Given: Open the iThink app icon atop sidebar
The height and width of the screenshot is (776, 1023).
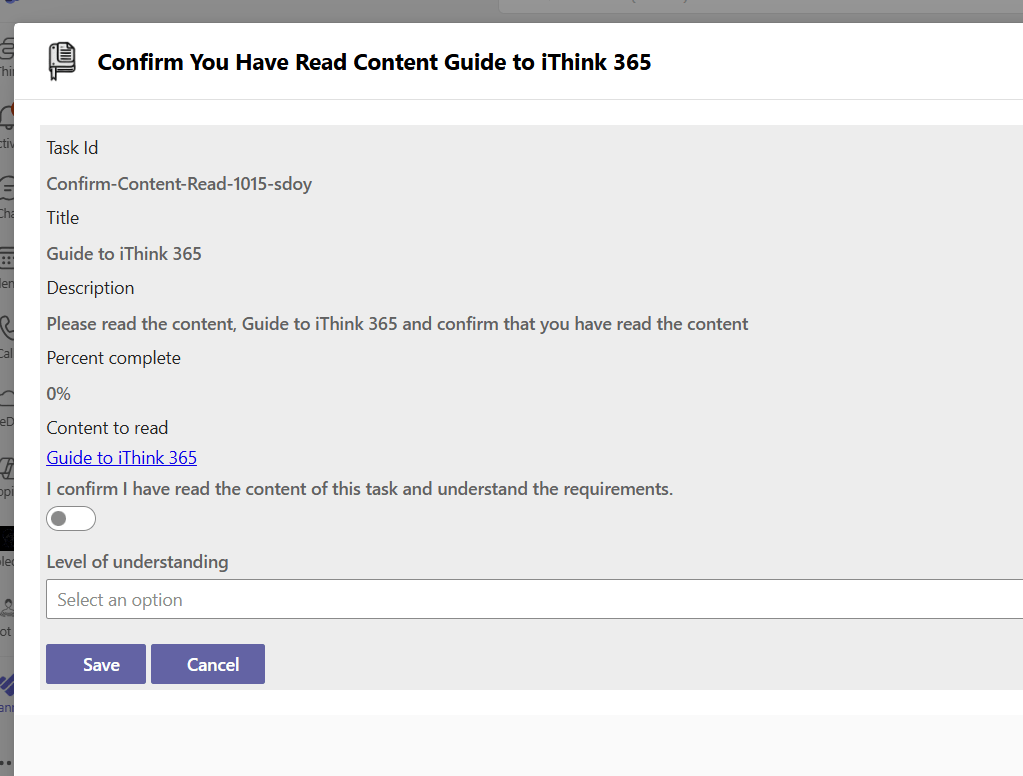Looking at the screenshot, I should click(x=7, y=48).
